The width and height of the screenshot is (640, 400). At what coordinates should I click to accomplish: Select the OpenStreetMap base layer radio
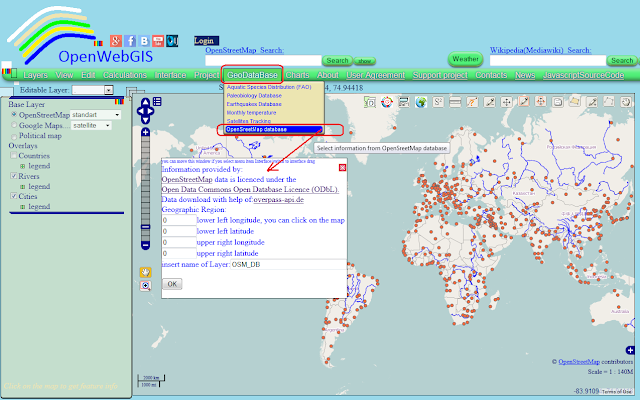pos(14,115)
